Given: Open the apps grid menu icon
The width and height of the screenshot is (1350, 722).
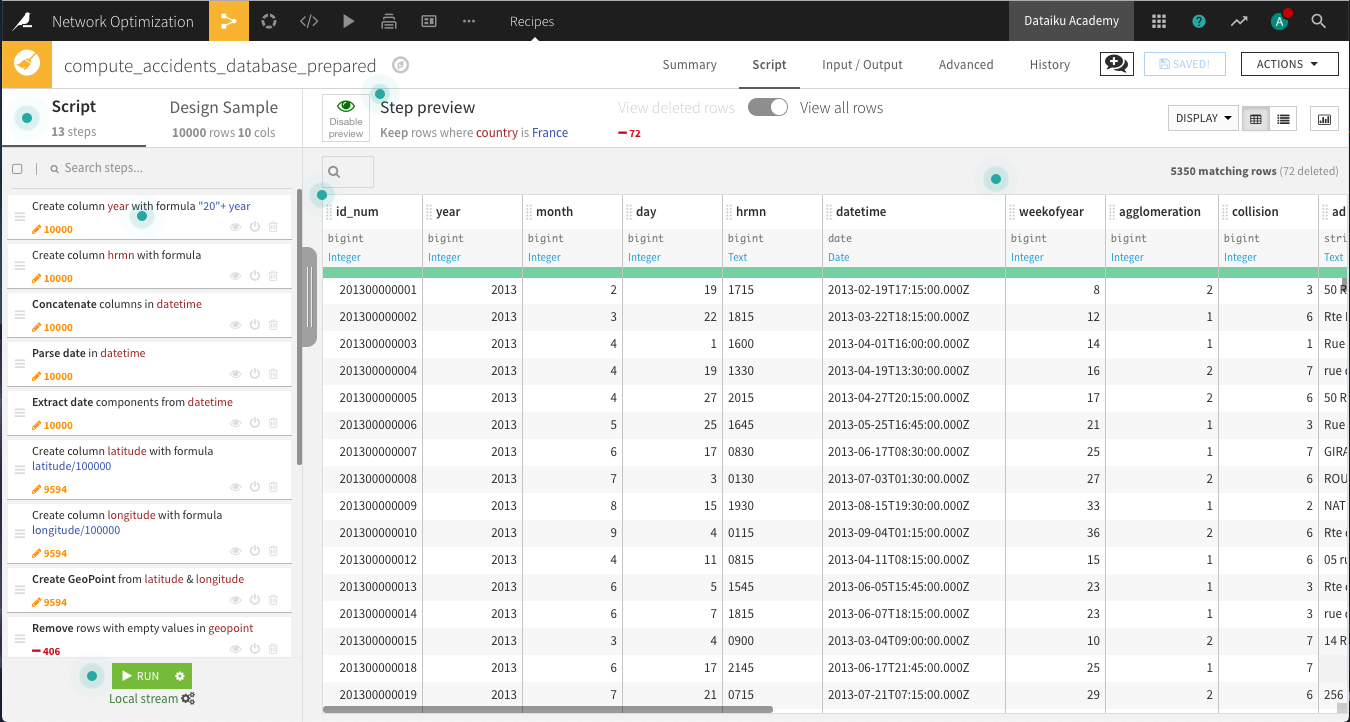Looking at the screenshot, I should (1159, 21).
